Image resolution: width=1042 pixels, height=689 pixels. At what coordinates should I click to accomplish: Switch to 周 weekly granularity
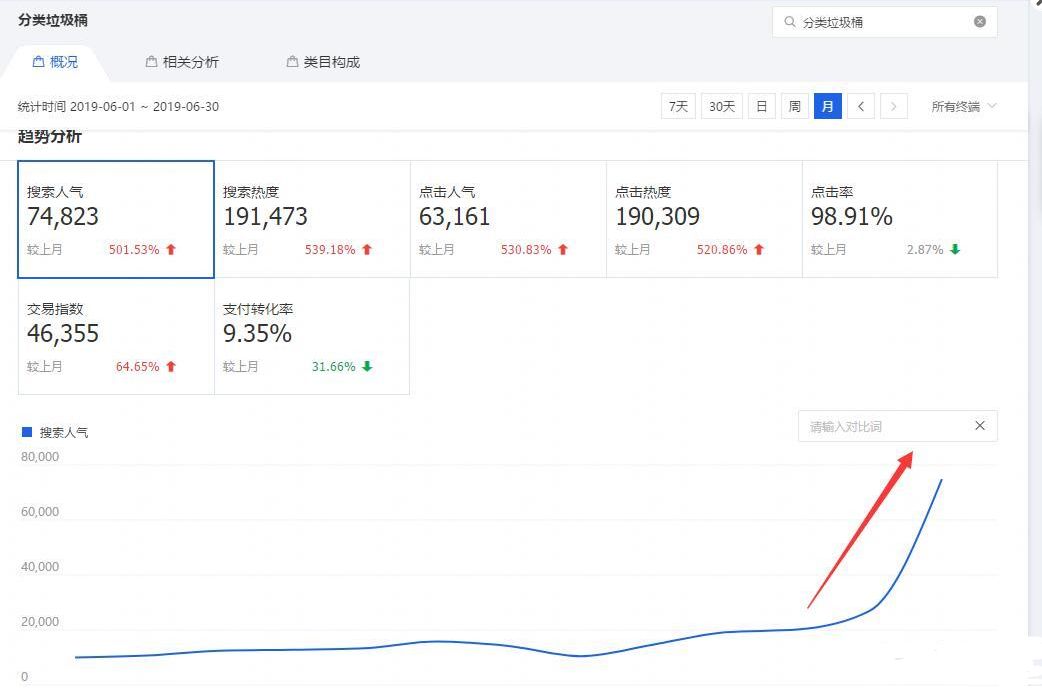click(794, 106)
